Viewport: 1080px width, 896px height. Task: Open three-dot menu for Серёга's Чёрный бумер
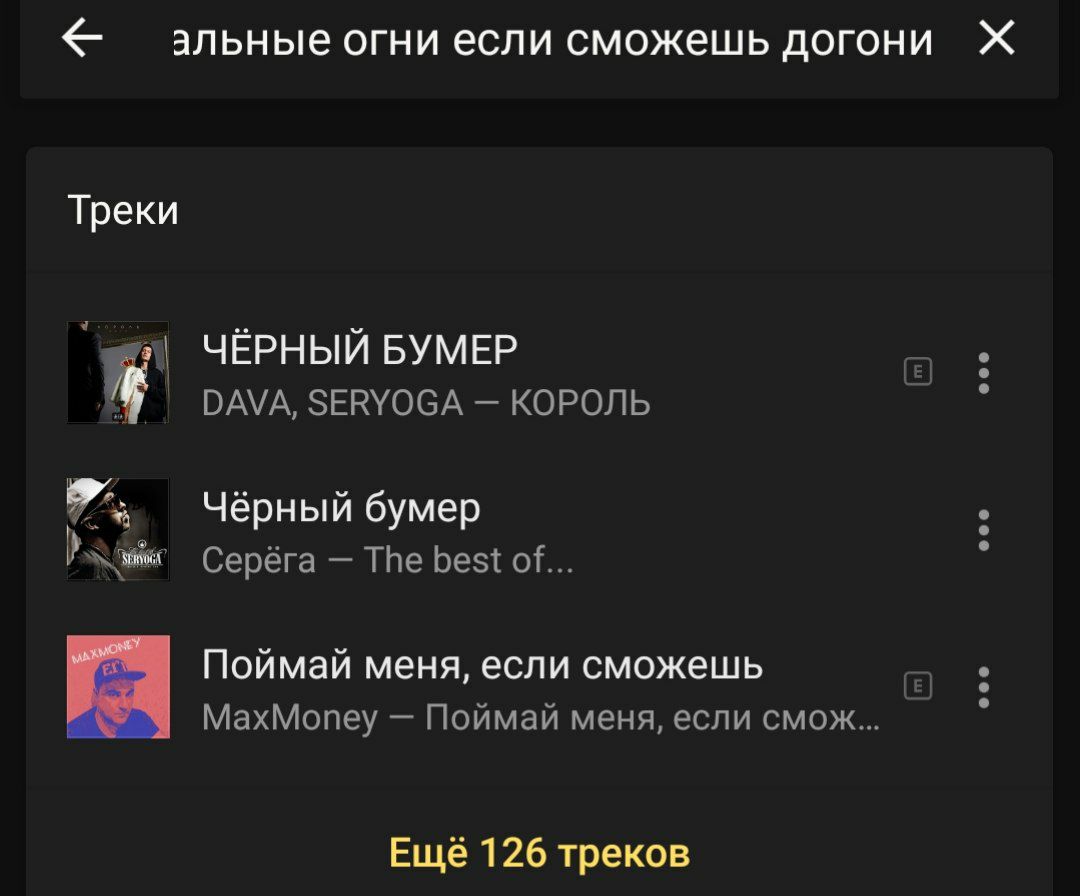click(x=984, y=530)
